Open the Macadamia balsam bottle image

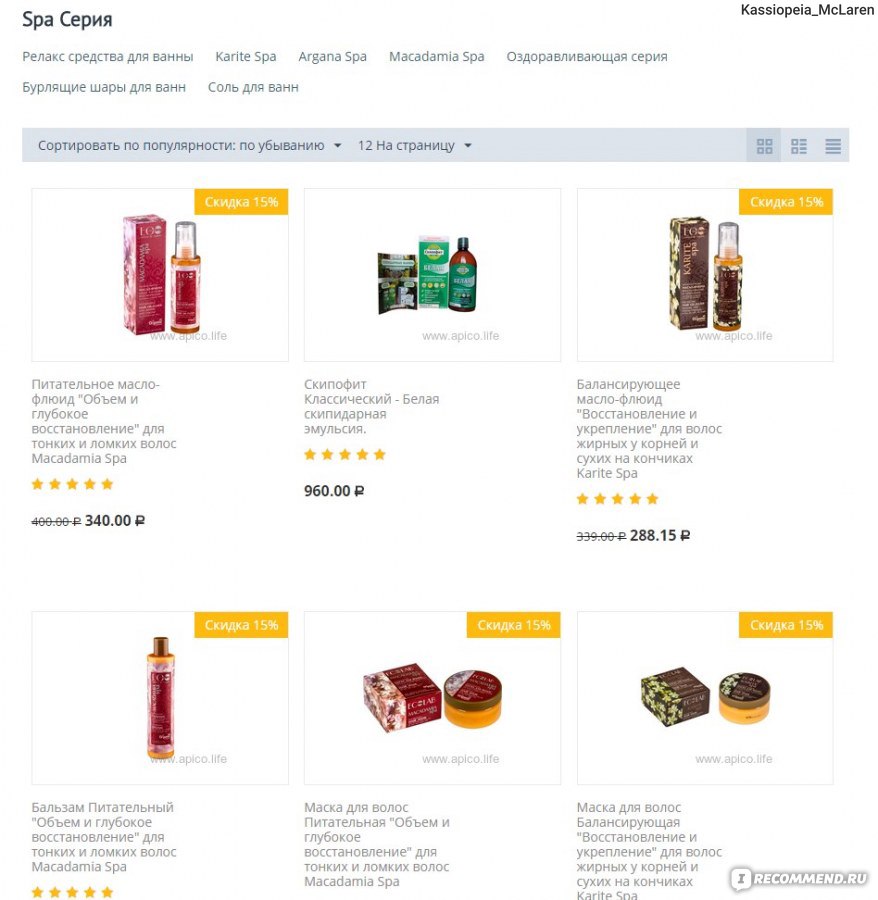point(160,698)
